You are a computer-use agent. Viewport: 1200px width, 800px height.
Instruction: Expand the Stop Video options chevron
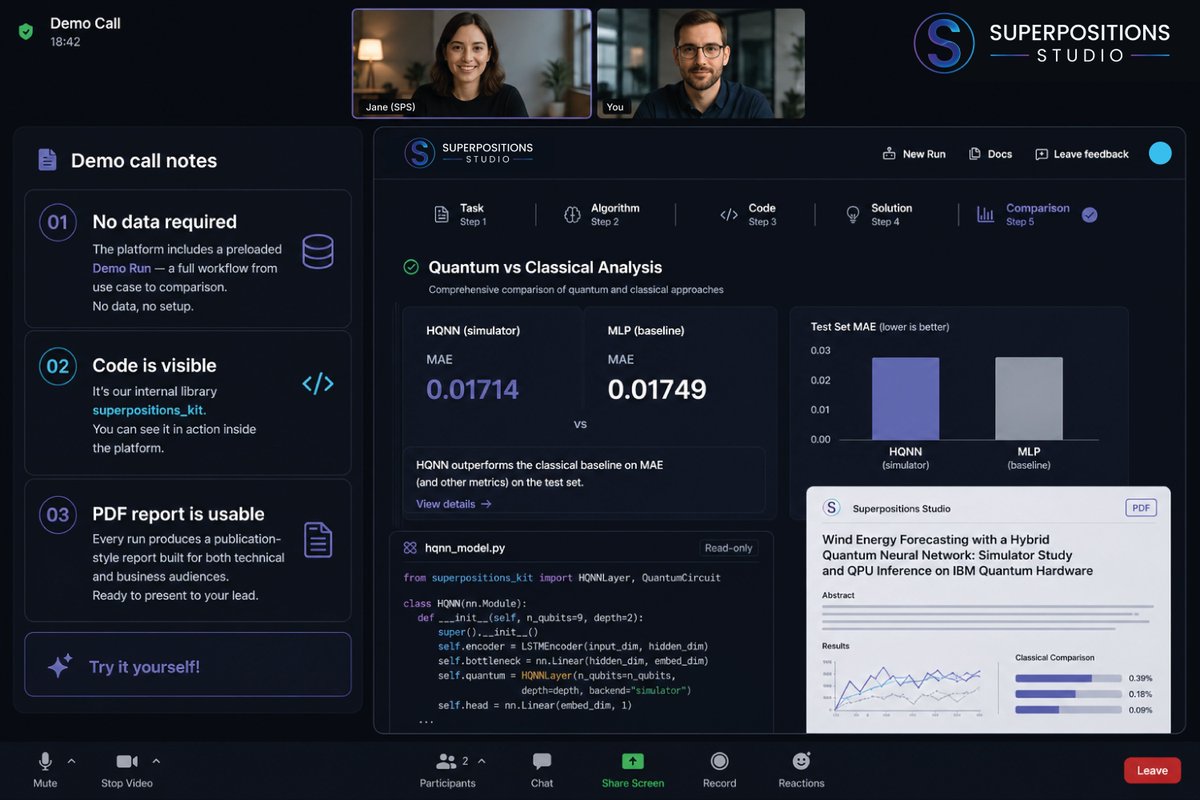[x=156, y=760]
